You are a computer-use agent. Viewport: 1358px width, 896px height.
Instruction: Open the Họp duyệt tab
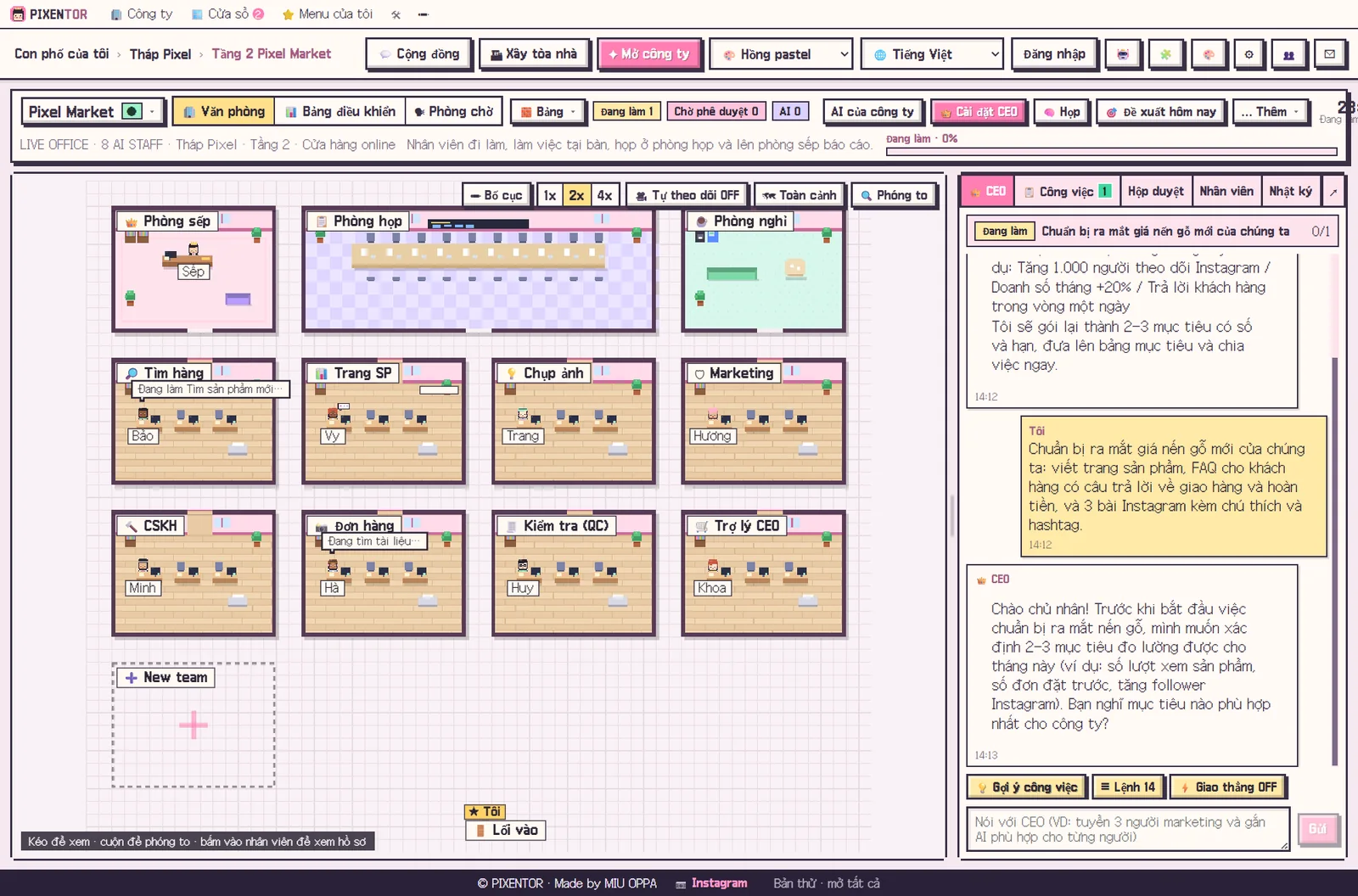[1155, 192]
